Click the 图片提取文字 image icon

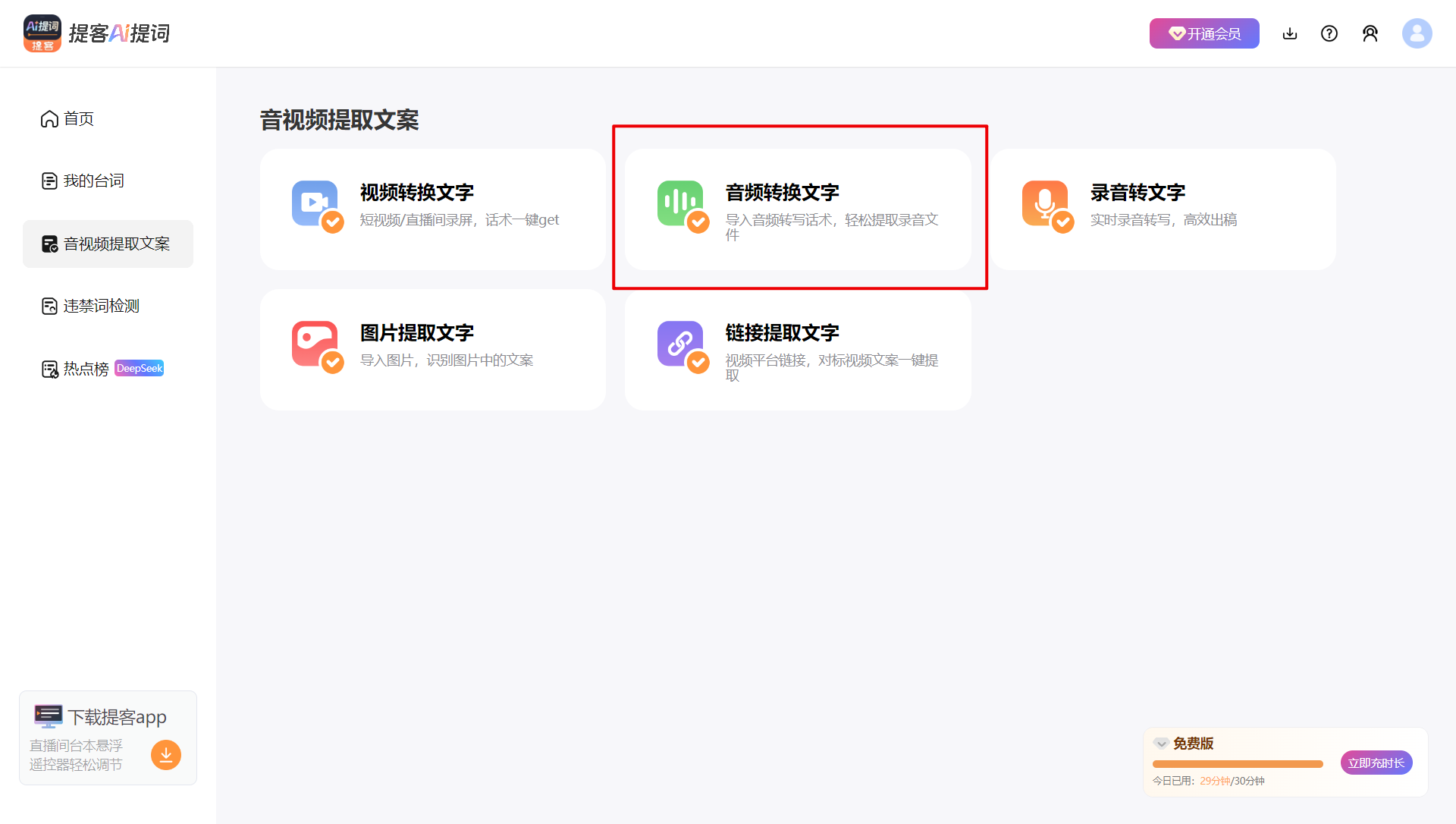318,347
